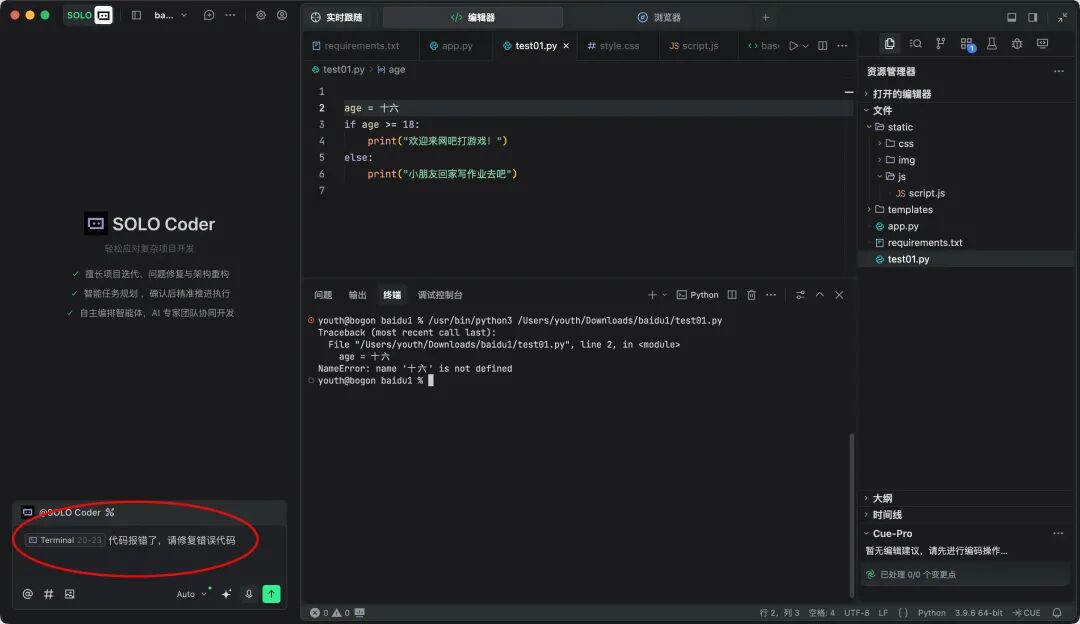The height and width of the screenshot is (624, 1080).
Task: Expand the templates folder
Action: [x=909, y=209]
